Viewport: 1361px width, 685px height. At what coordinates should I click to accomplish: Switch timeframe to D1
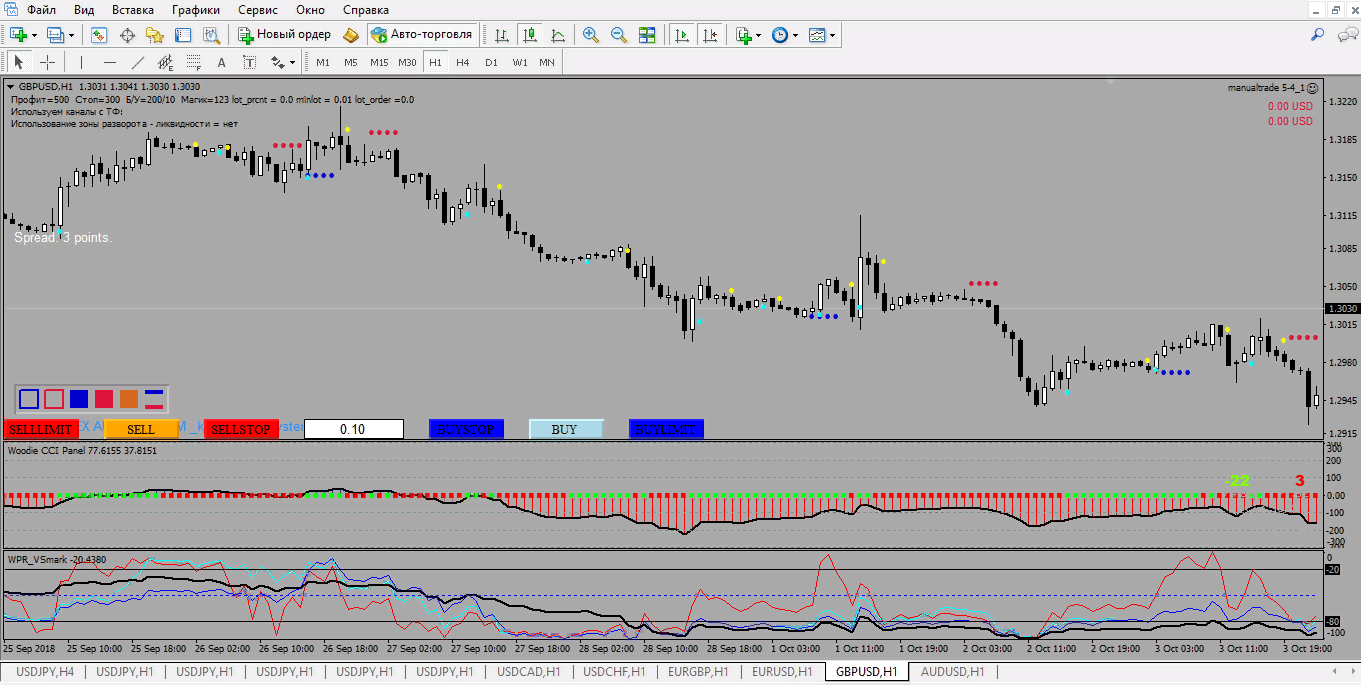pos(491,62)
